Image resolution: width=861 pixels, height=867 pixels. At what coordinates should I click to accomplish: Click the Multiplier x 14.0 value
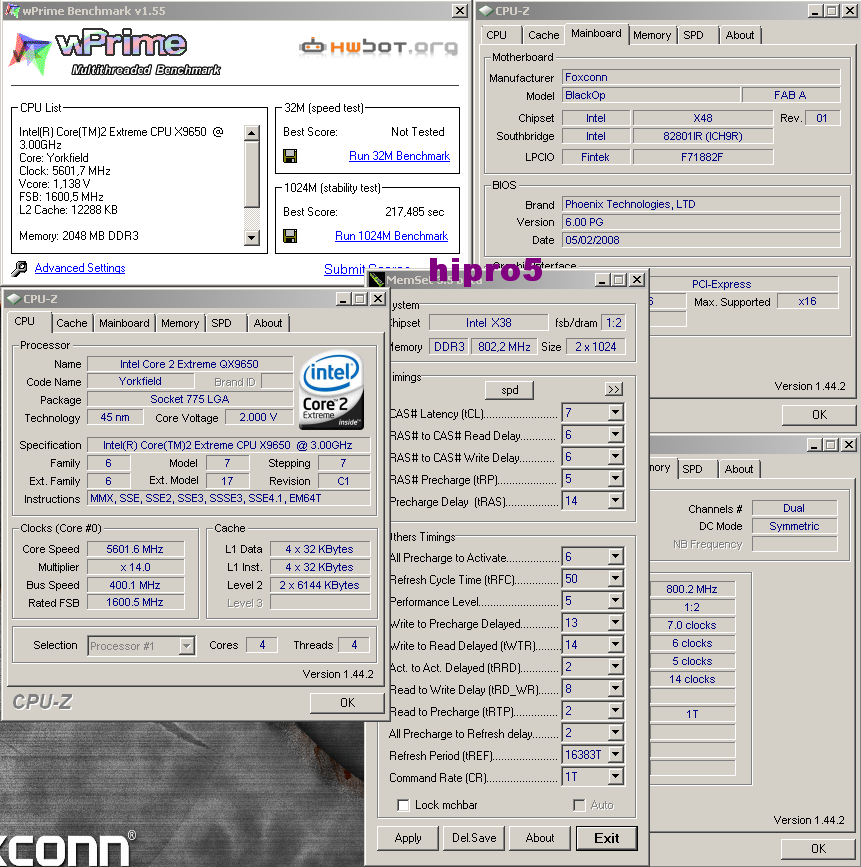tap(135, 567)
